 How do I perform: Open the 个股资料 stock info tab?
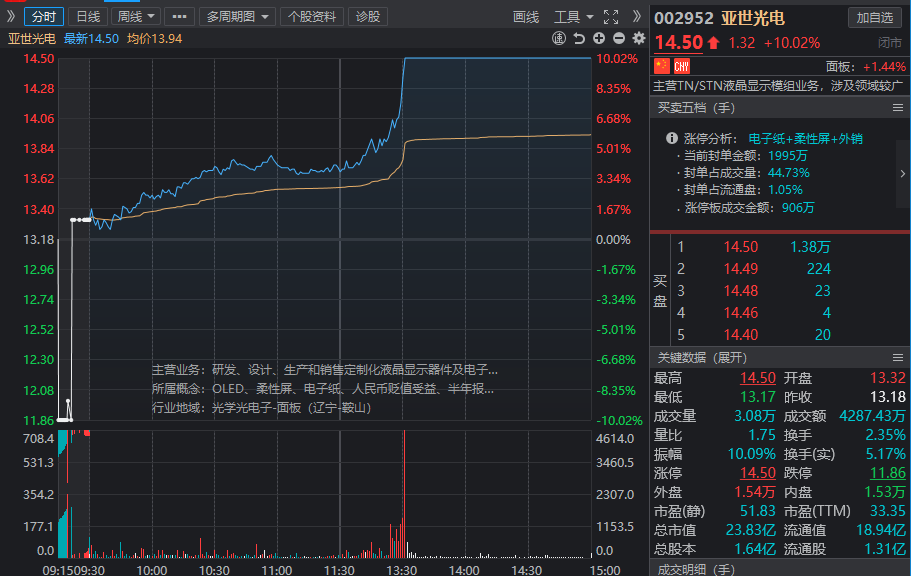coord(312,16)
